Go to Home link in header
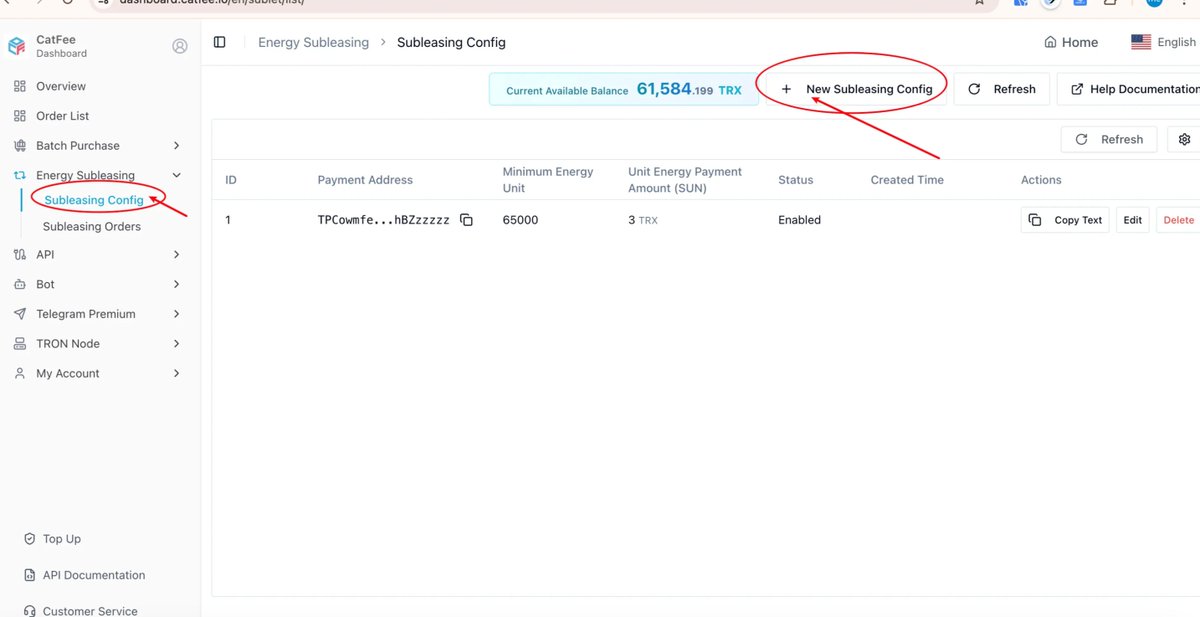 coord(1071,42)
